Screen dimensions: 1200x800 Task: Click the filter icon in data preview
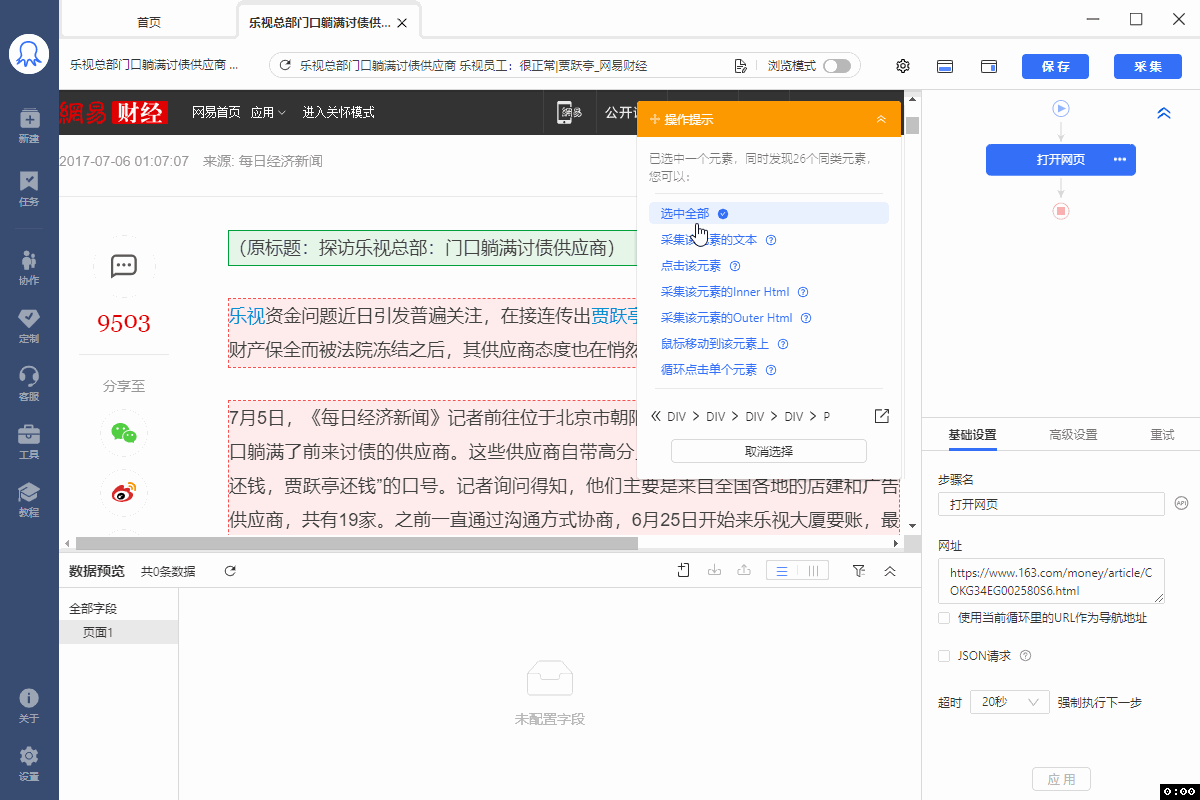858,570
